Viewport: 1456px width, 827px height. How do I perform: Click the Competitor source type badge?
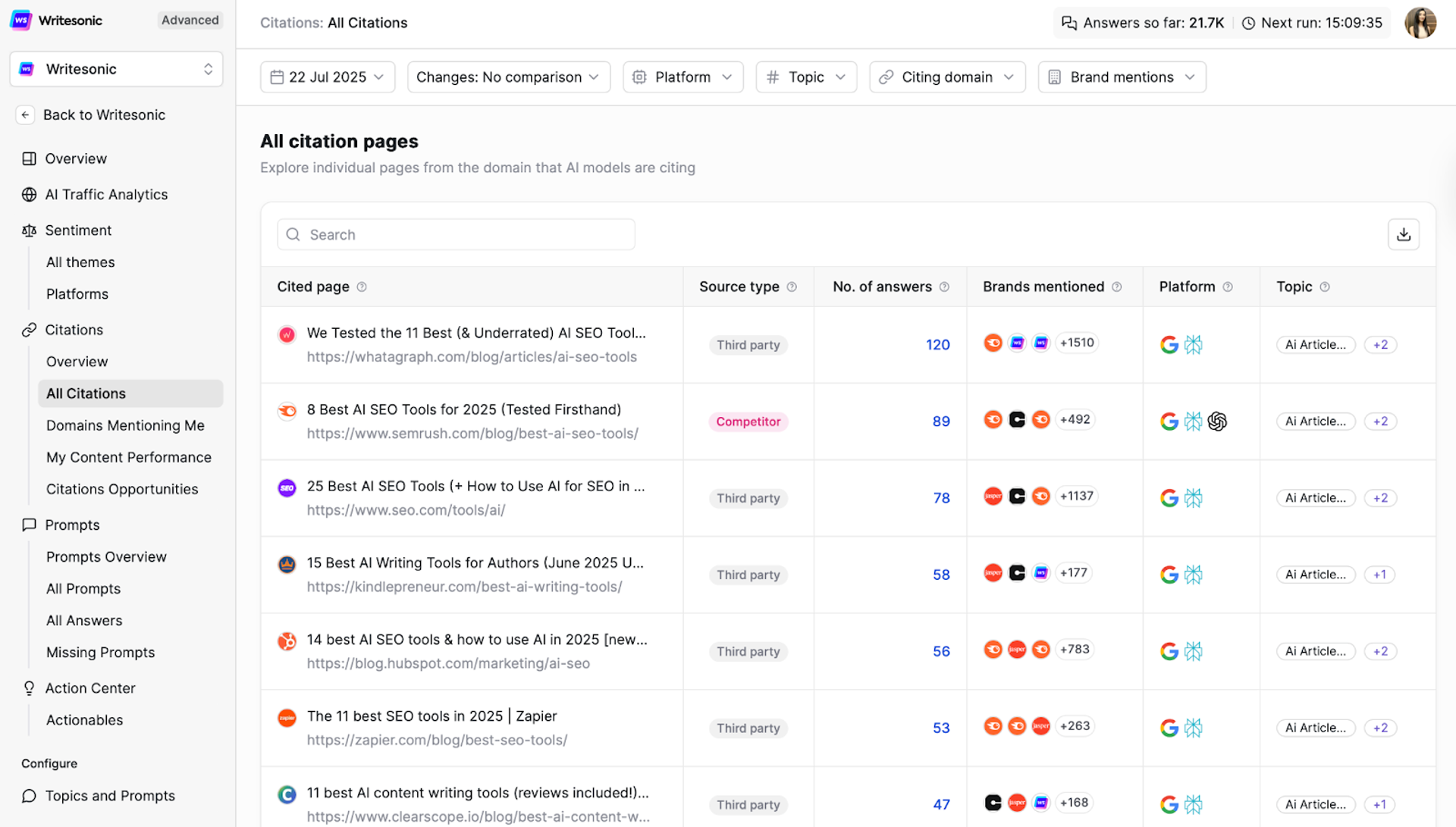(x=748, y=421)
